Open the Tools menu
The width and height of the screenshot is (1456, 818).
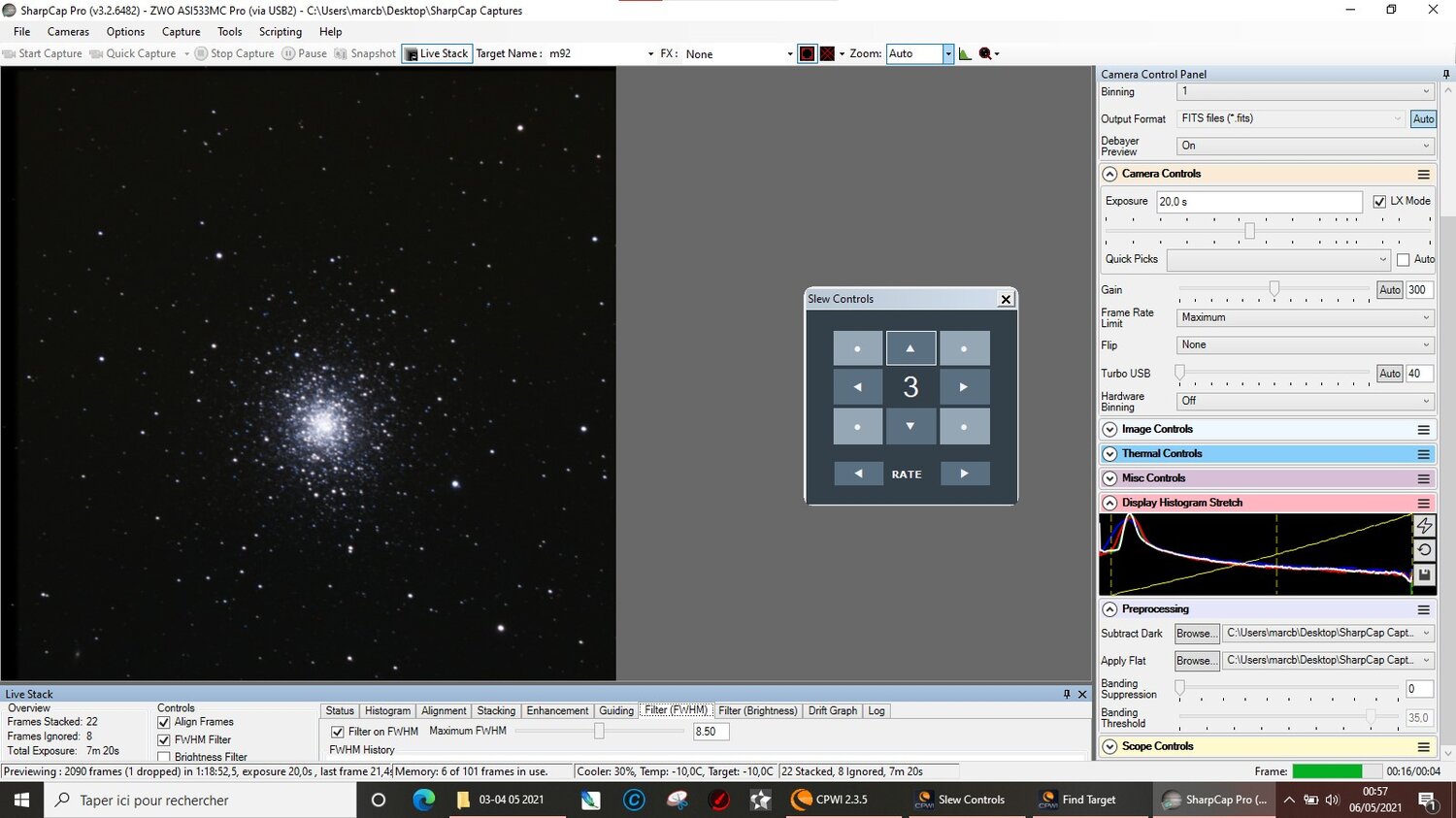pos(230,32)
